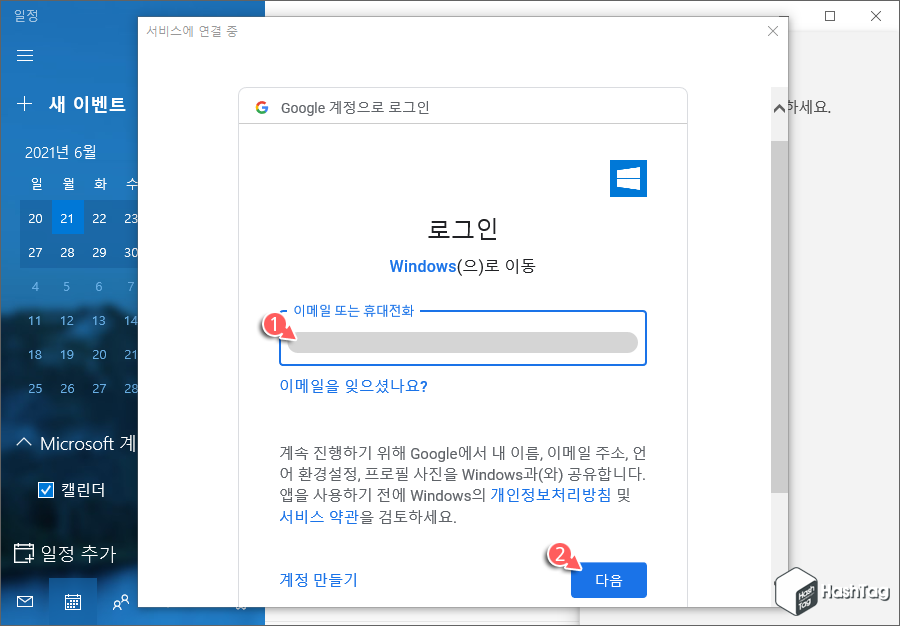The height and width of the screenshot is (626, 900).
Task: Open the hamburger navigation menu
Action: coord(25,56)
